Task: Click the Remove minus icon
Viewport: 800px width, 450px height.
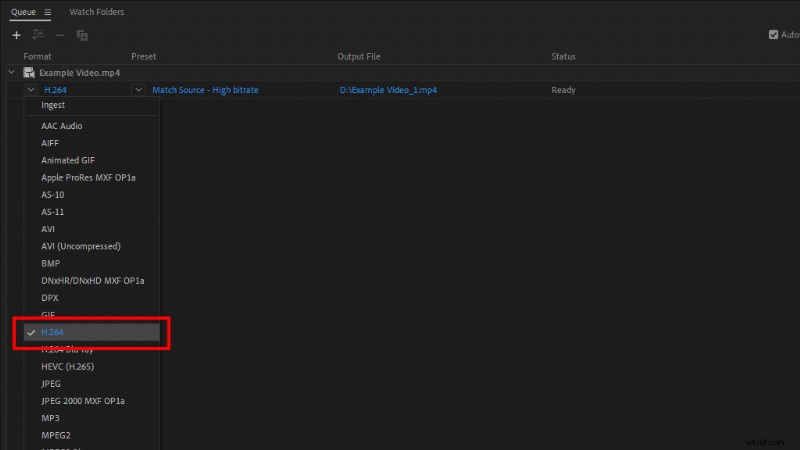Action: tap(60, 35)
